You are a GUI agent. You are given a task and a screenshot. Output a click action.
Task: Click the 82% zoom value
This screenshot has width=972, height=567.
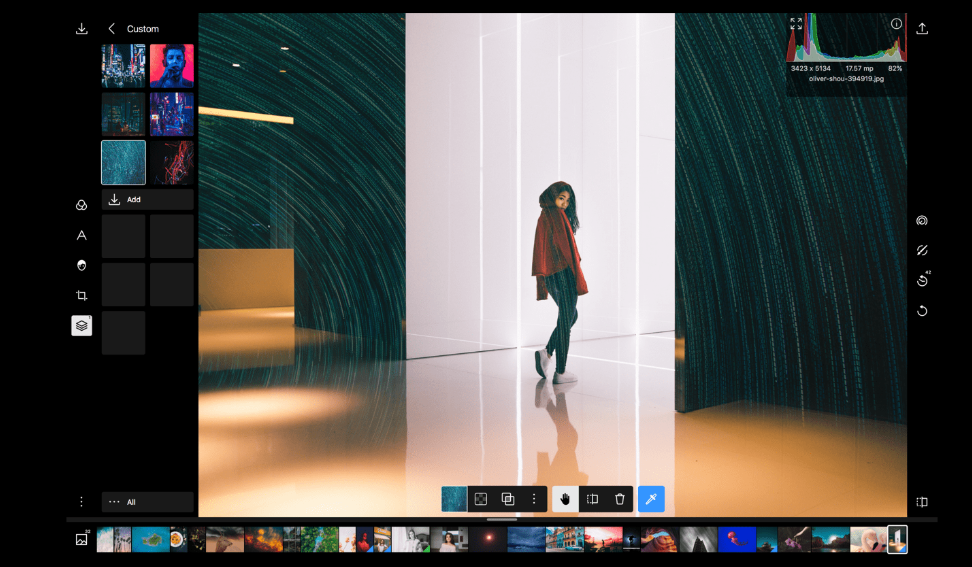[x=895, y=68]
